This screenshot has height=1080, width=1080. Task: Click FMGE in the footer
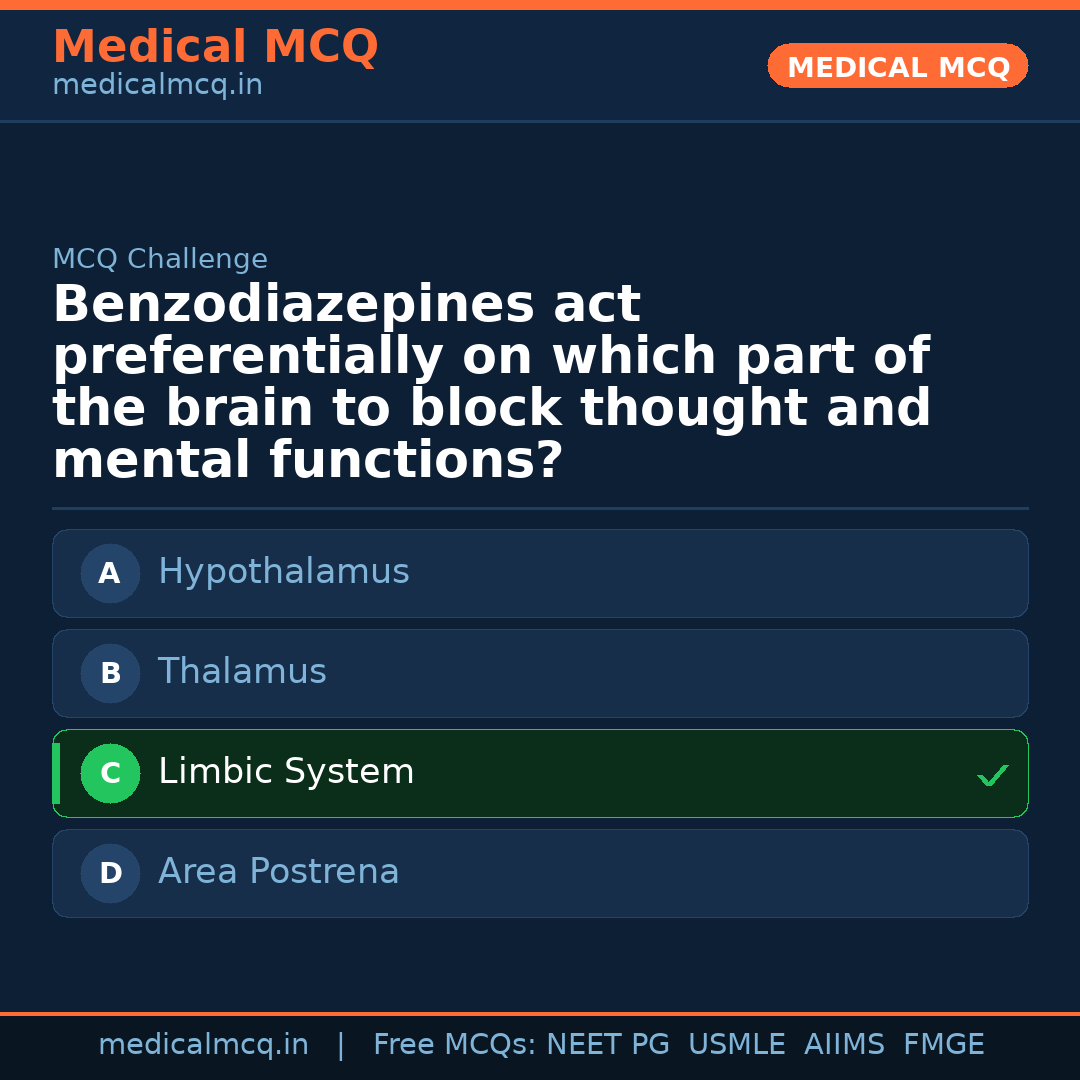(x=944, y=1045)
